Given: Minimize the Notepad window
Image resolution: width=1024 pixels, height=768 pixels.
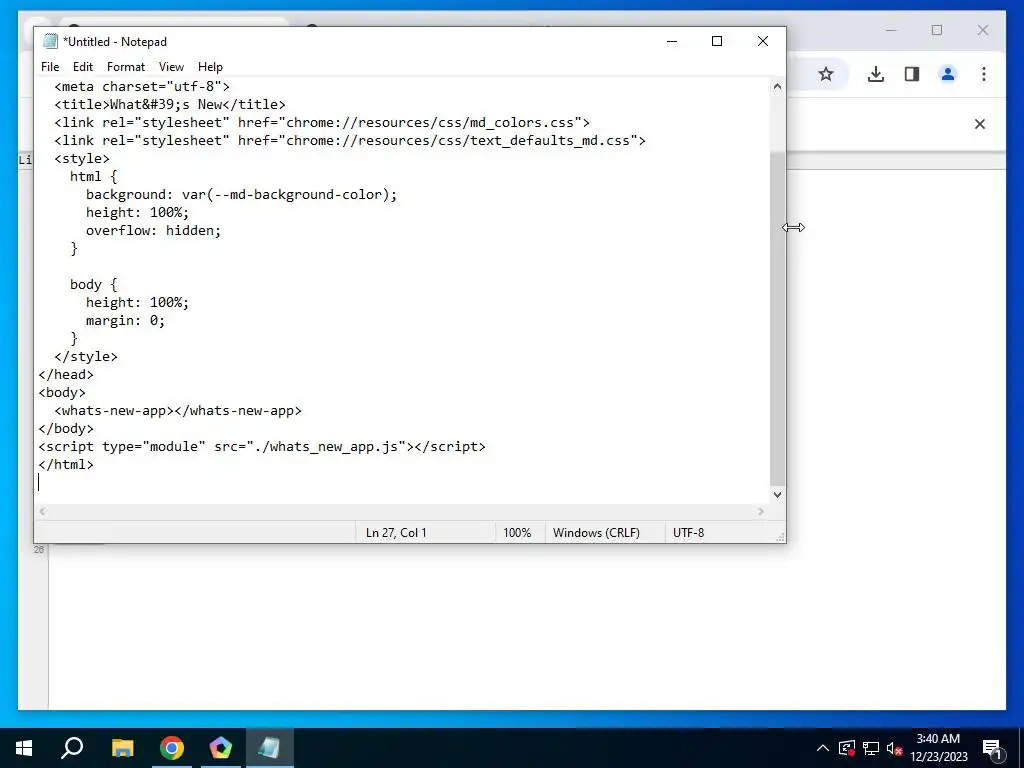Looking at the screenshot, I should [x=672, y=41].
